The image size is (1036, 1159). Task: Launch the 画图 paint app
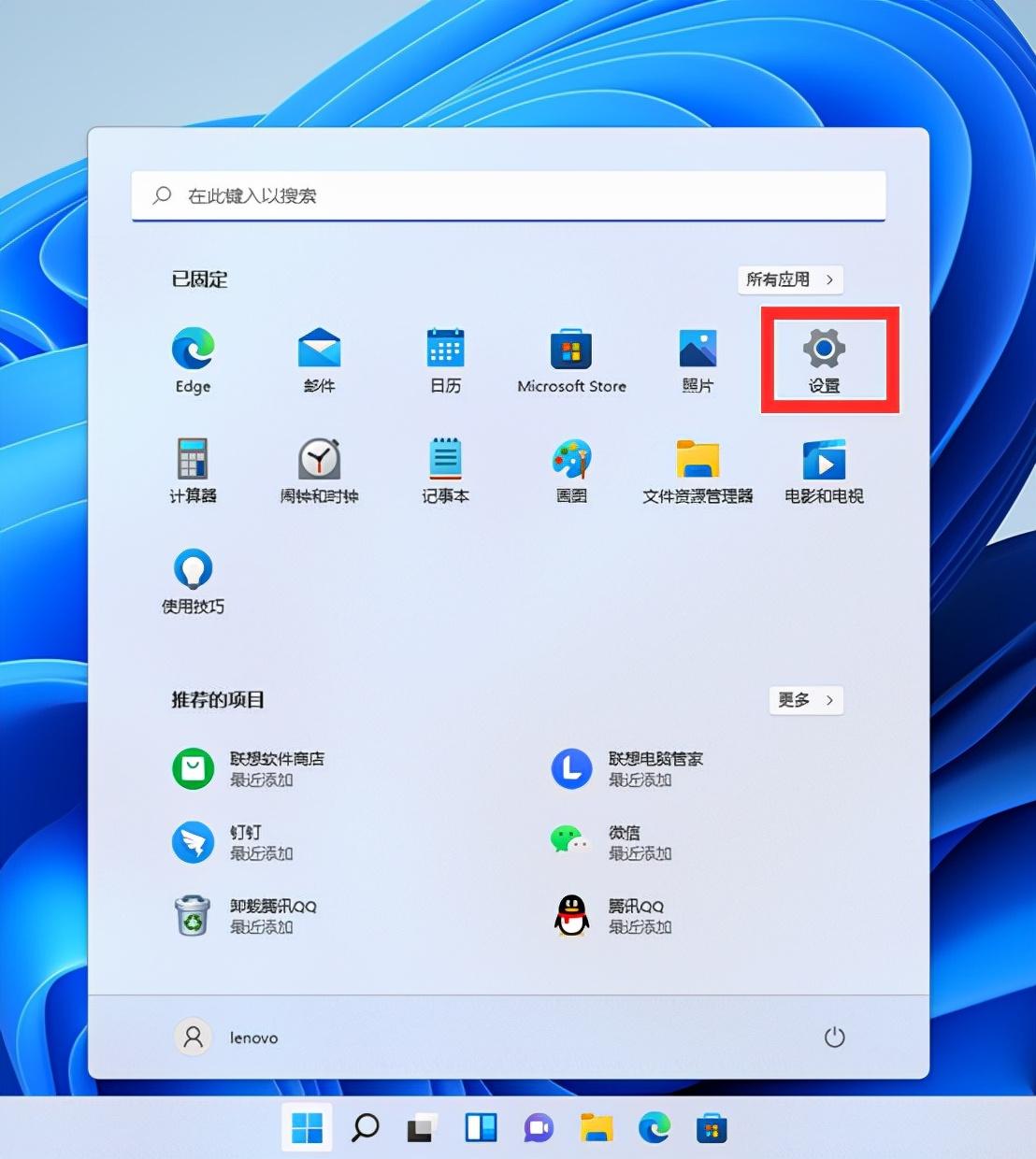pos(571,471)
